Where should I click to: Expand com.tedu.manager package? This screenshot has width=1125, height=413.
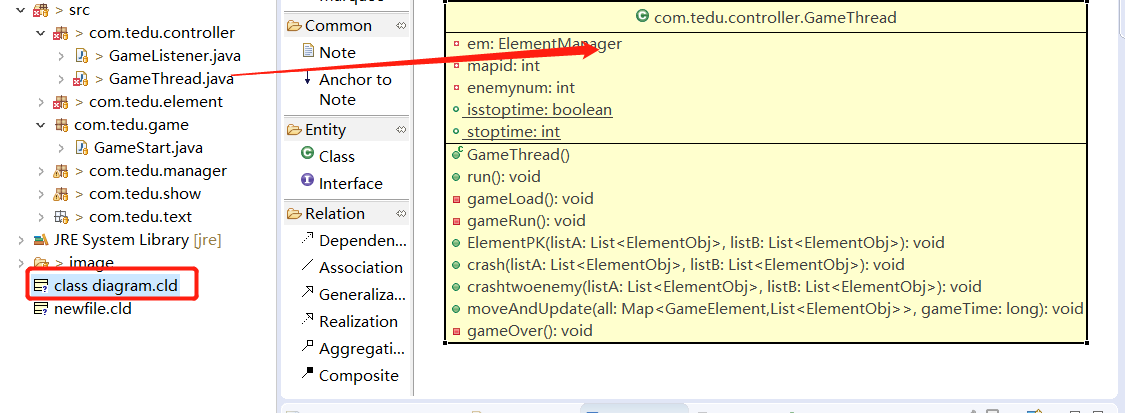[x=41, y=171]
